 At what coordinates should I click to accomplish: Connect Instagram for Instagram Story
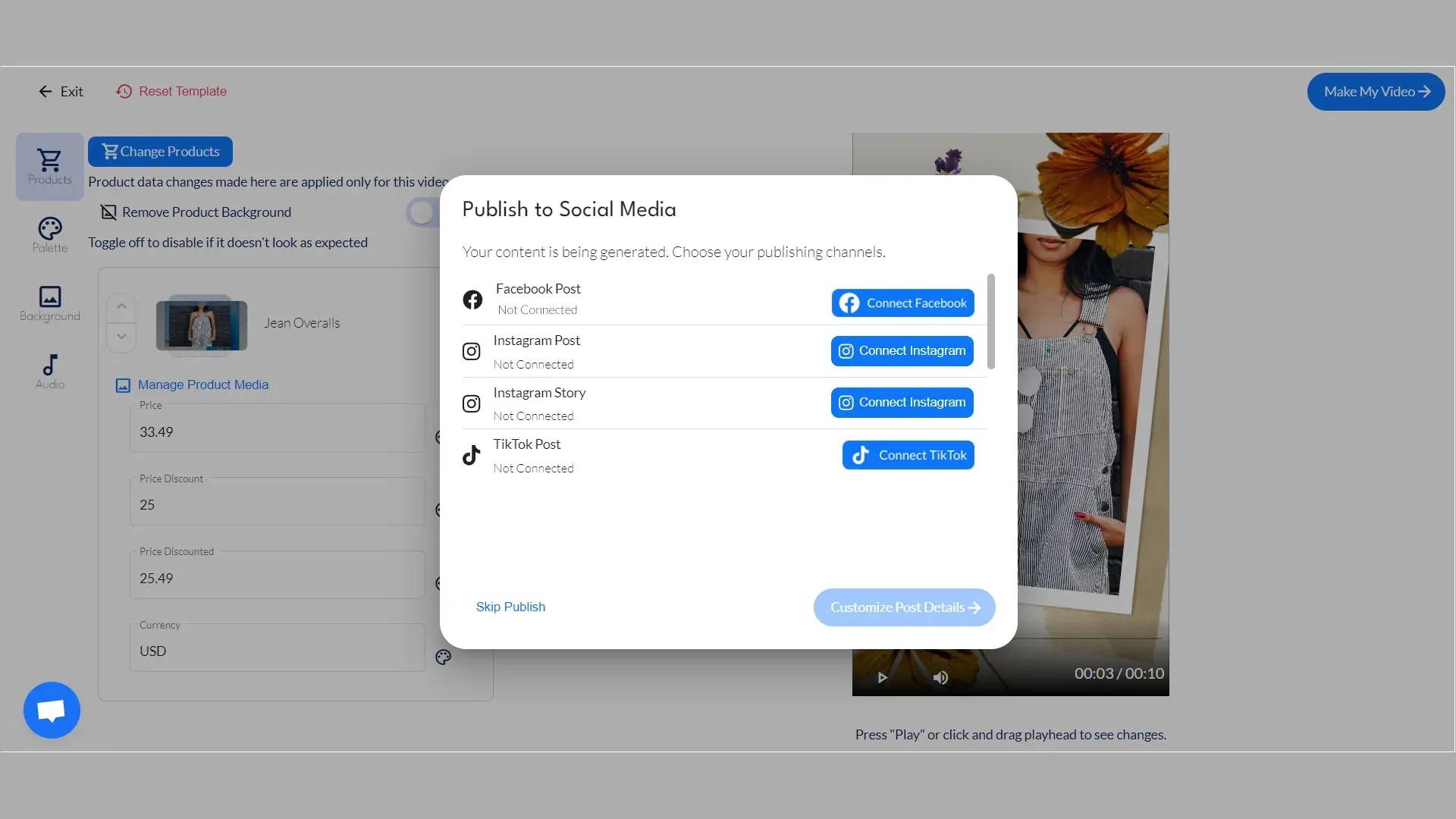pyautogui.click(x=902, y=403)
